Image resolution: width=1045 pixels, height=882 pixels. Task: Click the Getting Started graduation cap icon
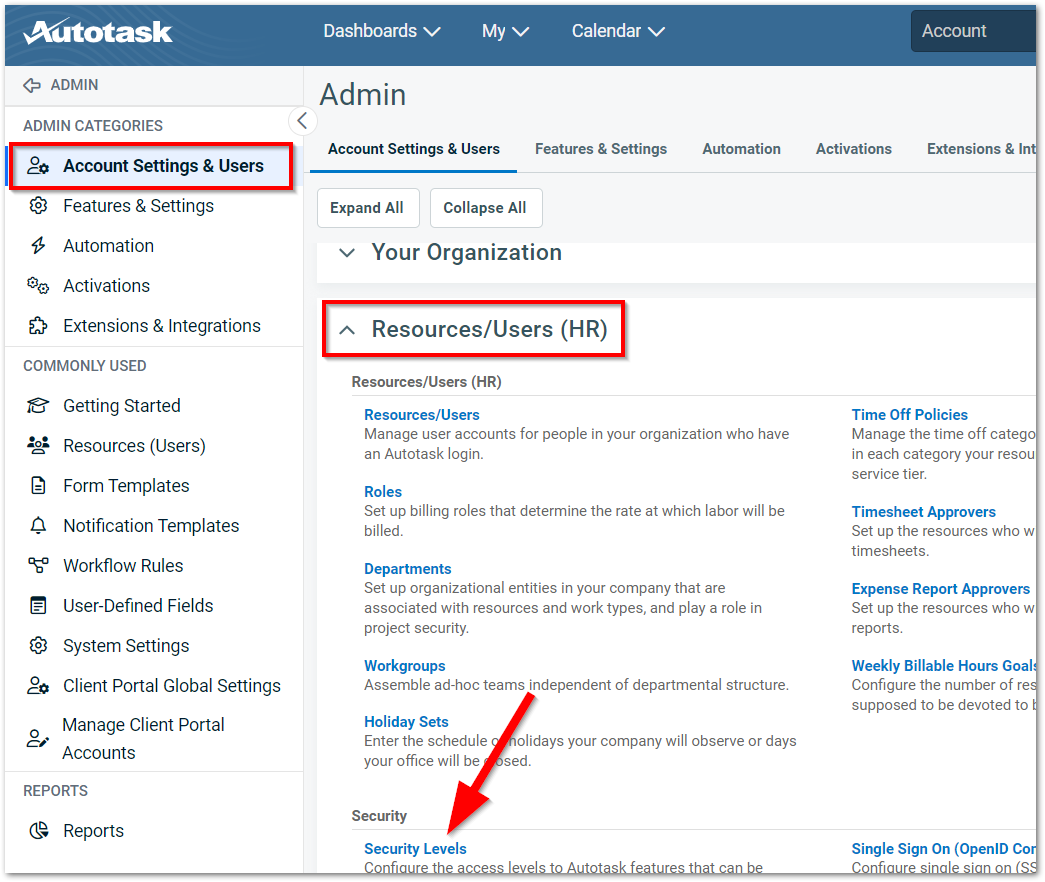click(x=38, y=406)
